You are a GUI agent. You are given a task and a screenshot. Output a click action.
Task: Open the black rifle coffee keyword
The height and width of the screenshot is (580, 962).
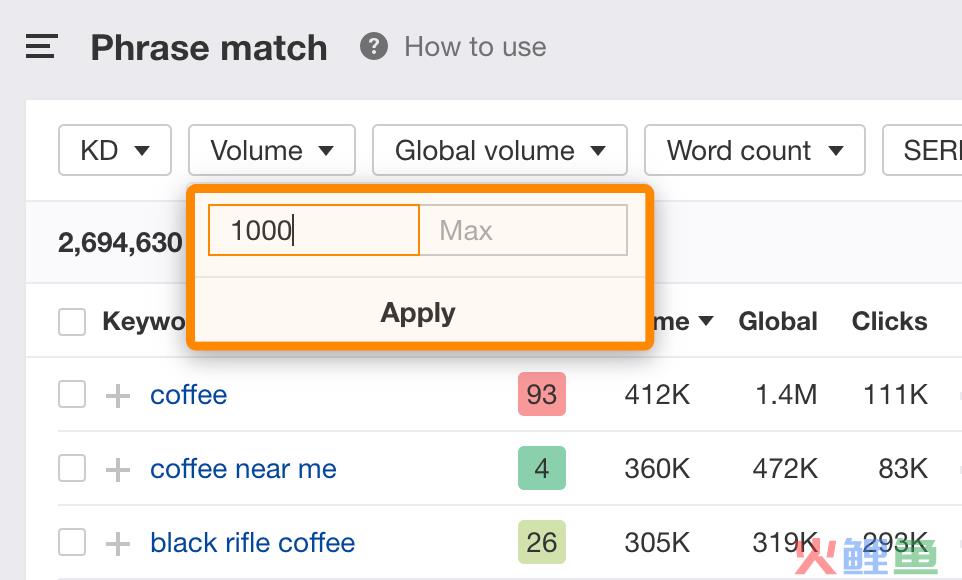(252, 543)
